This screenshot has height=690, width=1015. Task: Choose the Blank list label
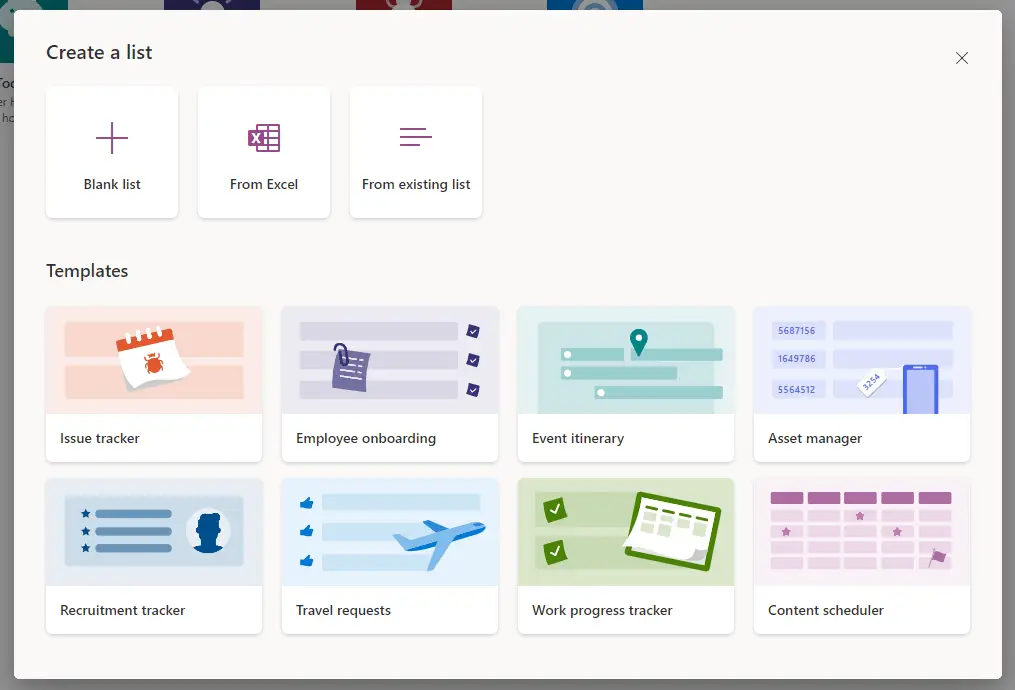point(112,184)
